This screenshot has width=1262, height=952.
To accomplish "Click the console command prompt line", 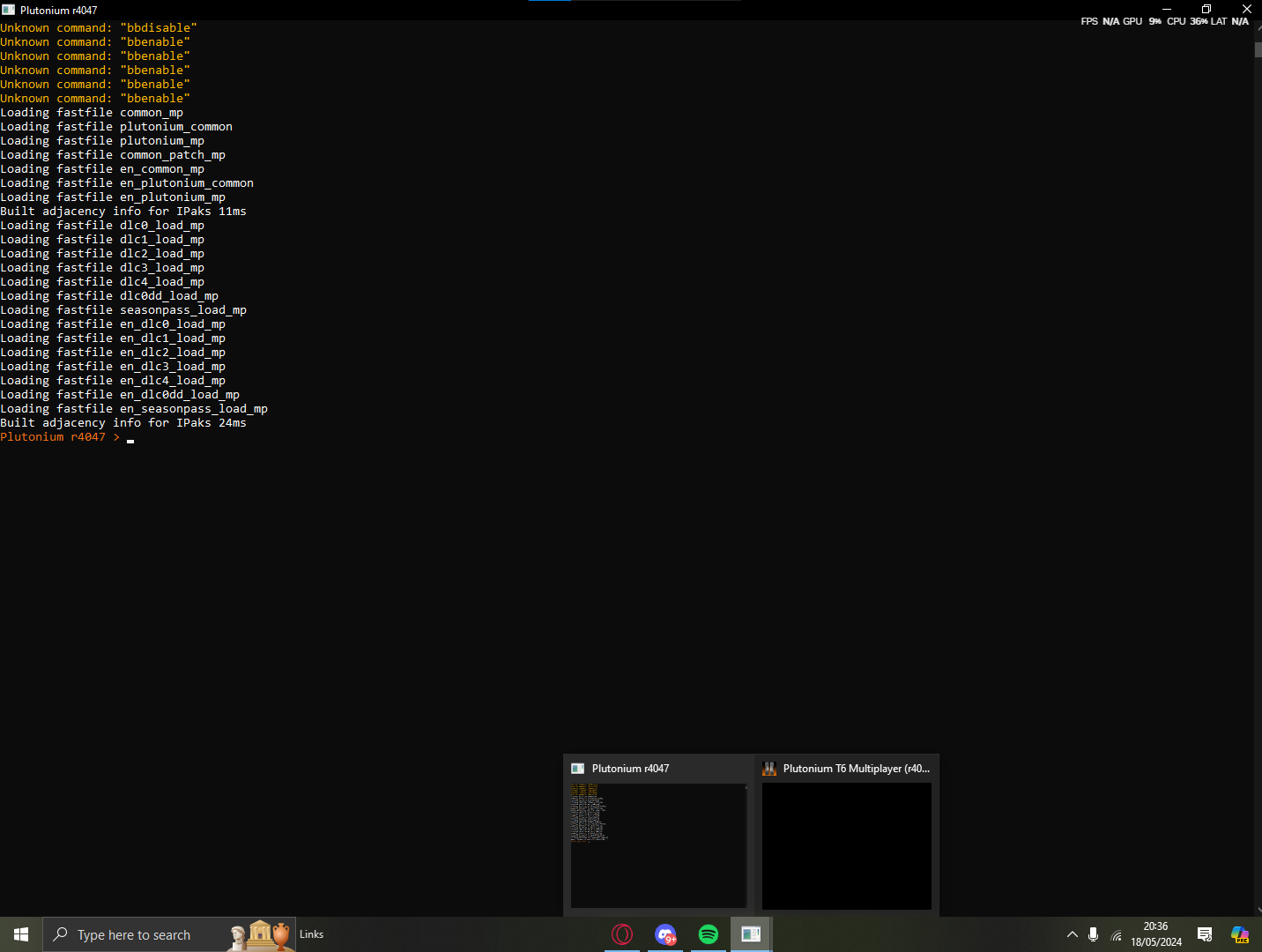I will [67, 437].
